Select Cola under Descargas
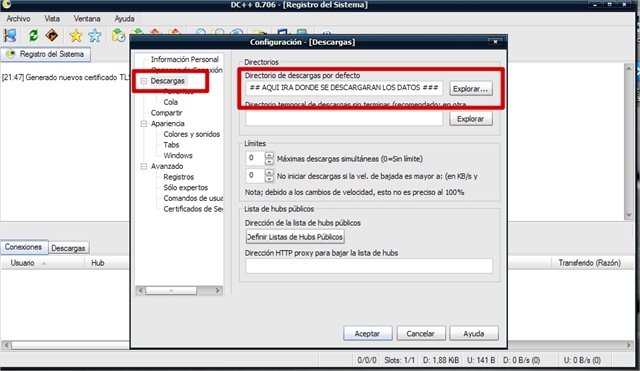The width and height of the screenshot is (640, 371). click(171, 102)
